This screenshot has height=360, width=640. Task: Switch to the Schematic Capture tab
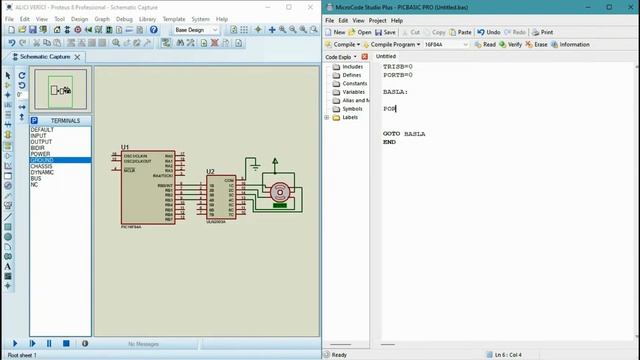coord(45,57)
